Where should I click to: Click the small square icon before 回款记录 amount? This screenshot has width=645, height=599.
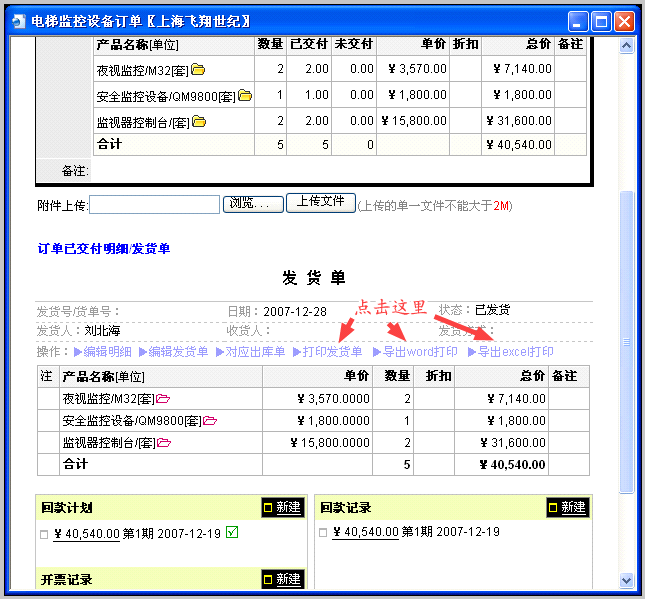323,534
